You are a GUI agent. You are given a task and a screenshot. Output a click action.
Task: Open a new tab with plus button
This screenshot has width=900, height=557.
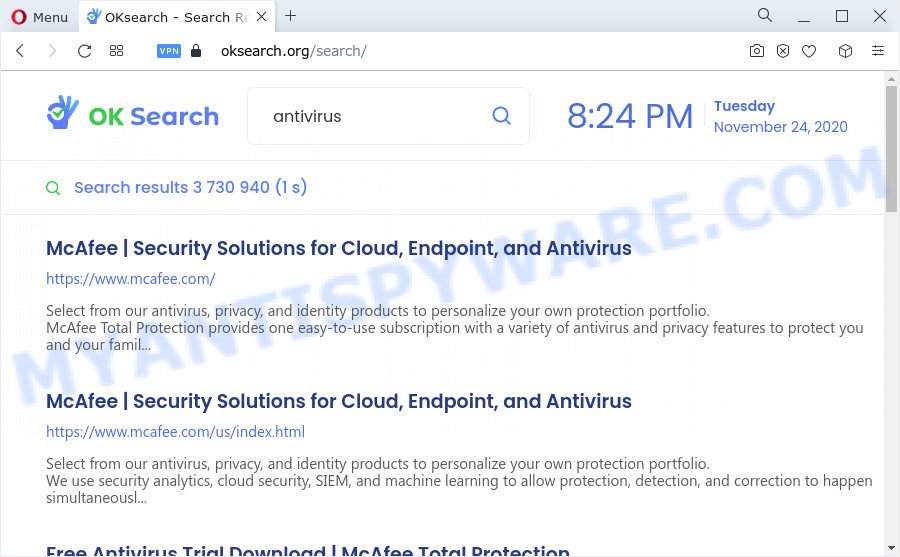click(x=290, y=16)
